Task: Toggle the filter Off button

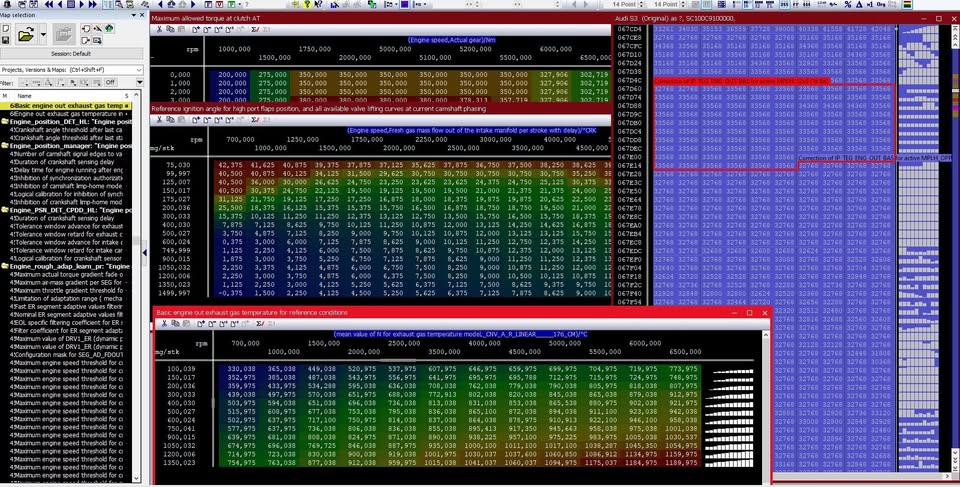Action: 110,82
